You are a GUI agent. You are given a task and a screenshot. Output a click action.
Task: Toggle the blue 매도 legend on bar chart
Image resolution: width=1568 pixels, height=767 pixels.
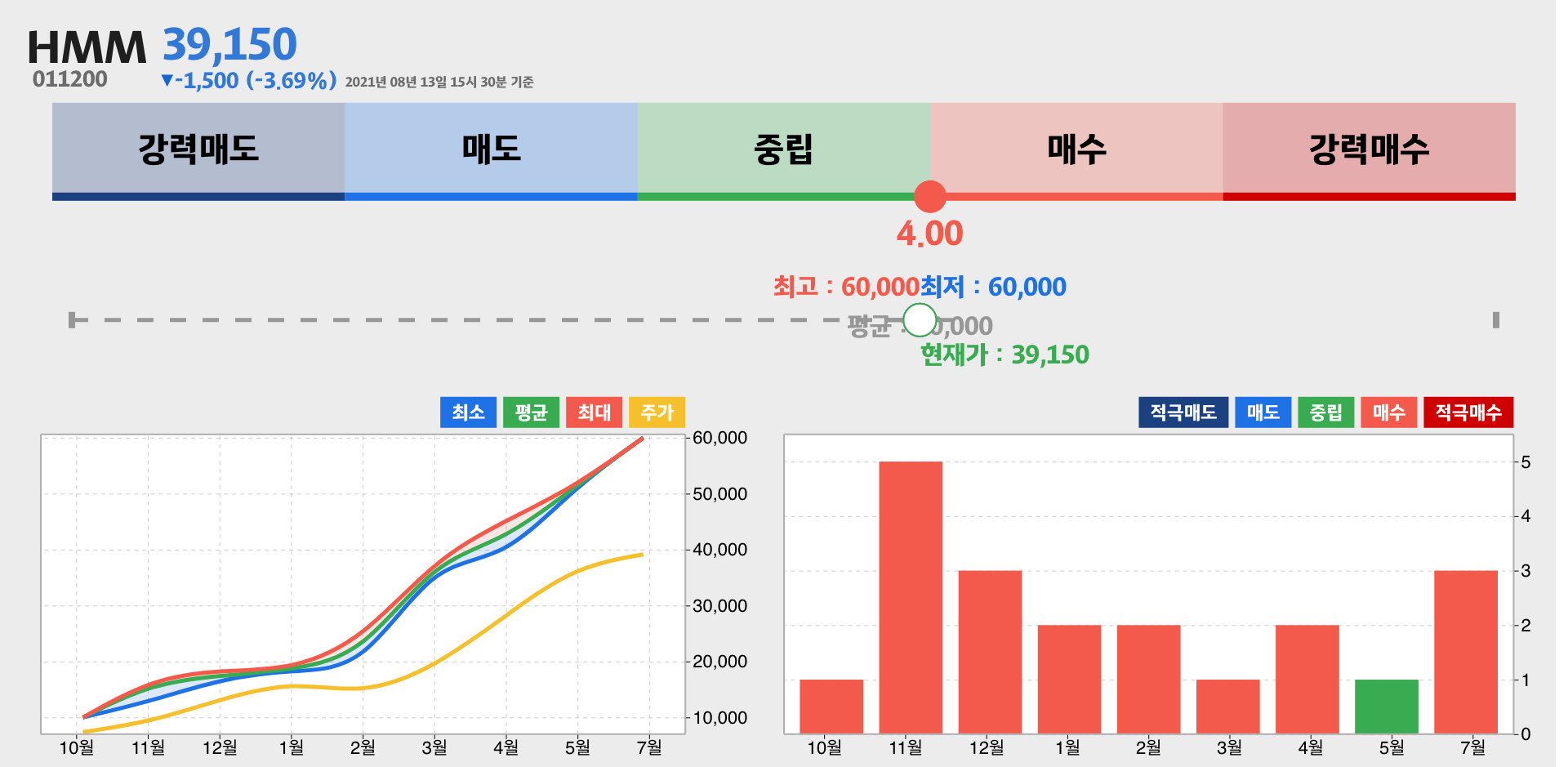tap(1263, 412)
